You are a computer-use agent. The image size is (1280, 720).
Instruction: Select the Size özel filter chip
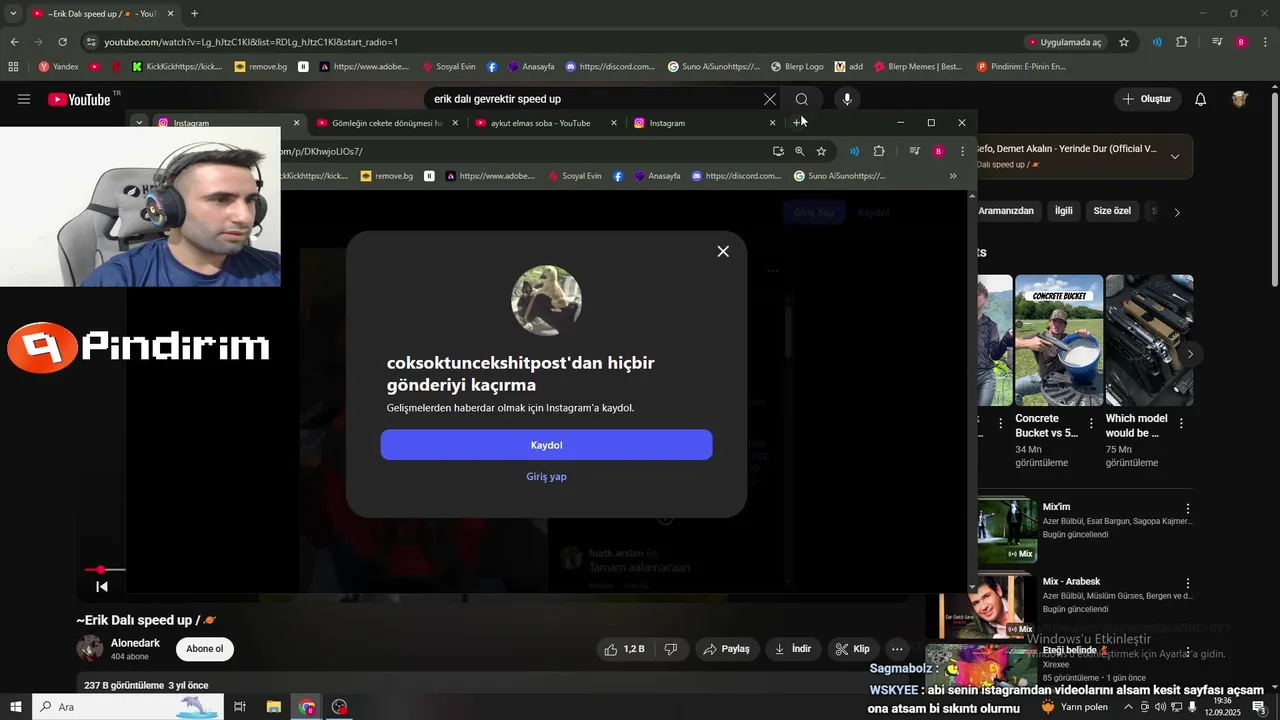pyautogui.click(x=1112, y=211)
